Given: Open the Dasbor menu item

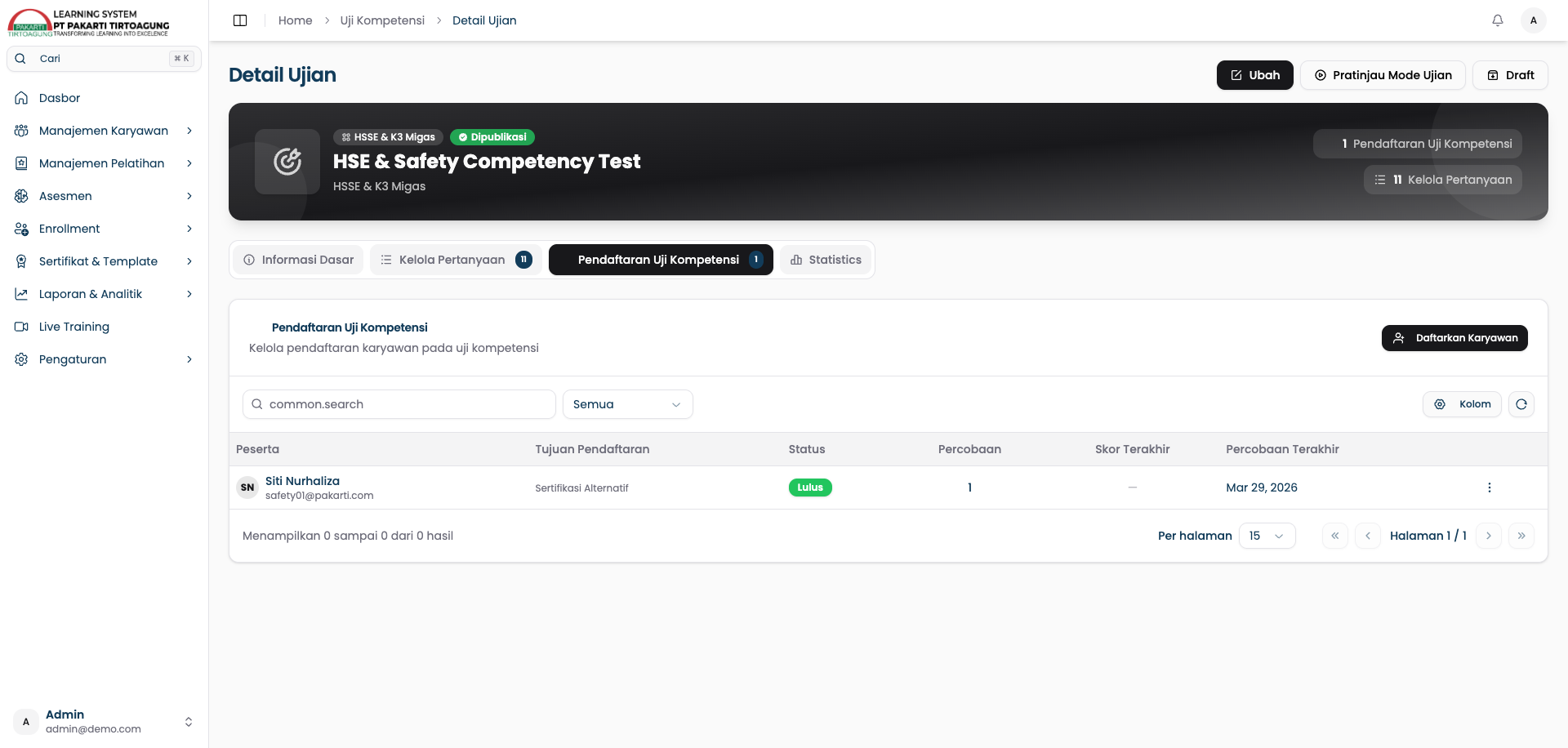Looking at the screenshot, I should coord(104,98).
